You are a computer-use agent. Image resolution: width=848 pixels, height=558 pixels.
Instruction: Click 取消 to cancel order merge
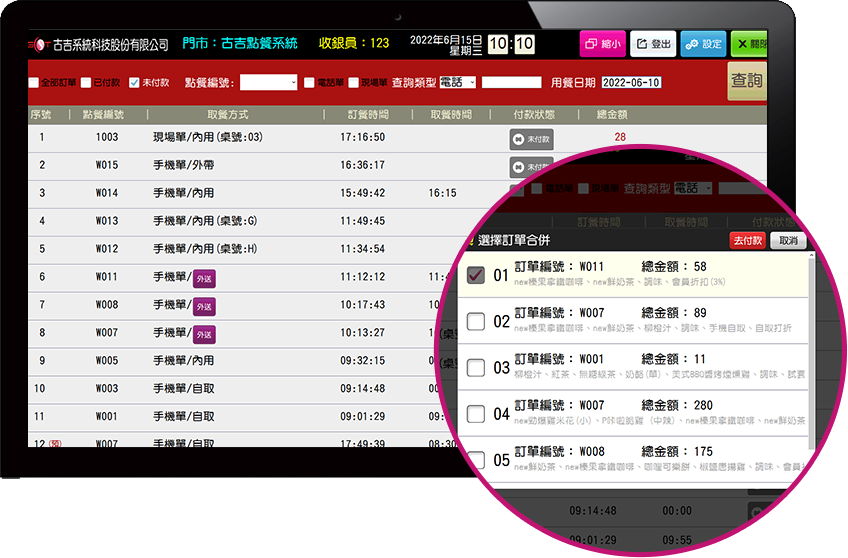coord(789,241)
